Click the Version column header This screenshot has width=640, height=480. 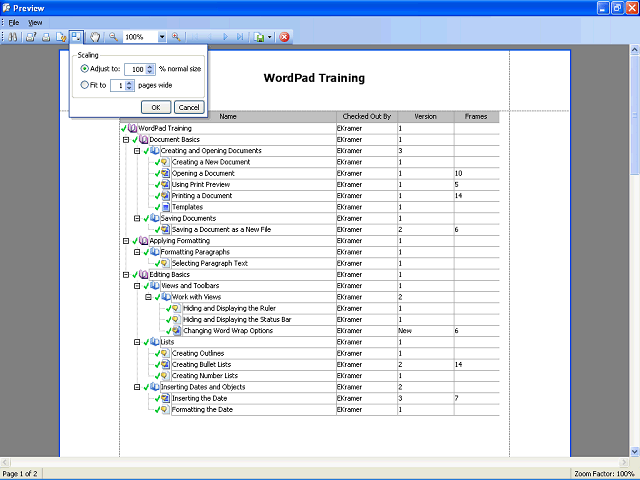click(425, 117)
